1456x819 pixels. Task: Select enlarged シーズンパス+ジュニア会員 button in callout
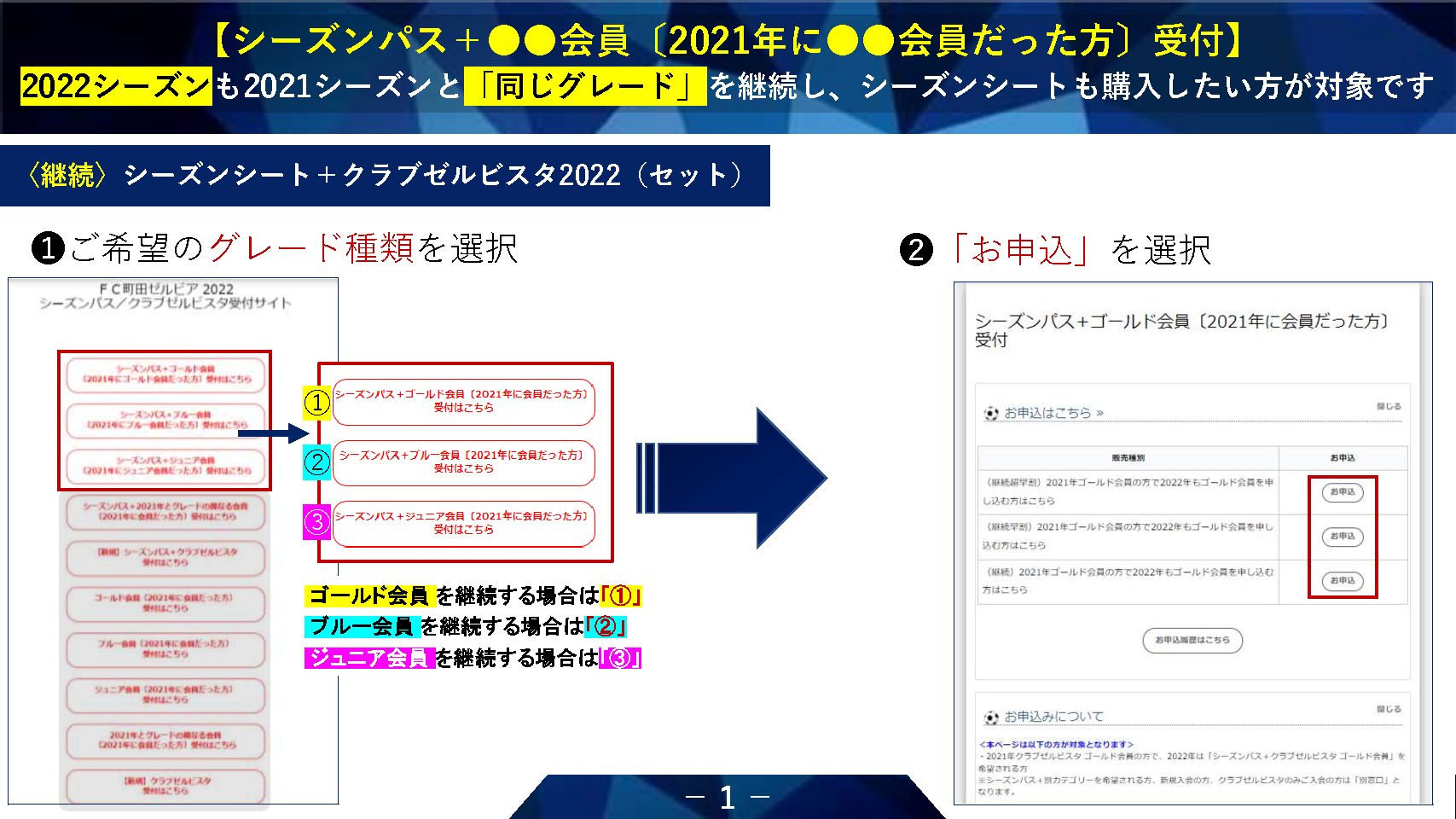coord(463,523)
